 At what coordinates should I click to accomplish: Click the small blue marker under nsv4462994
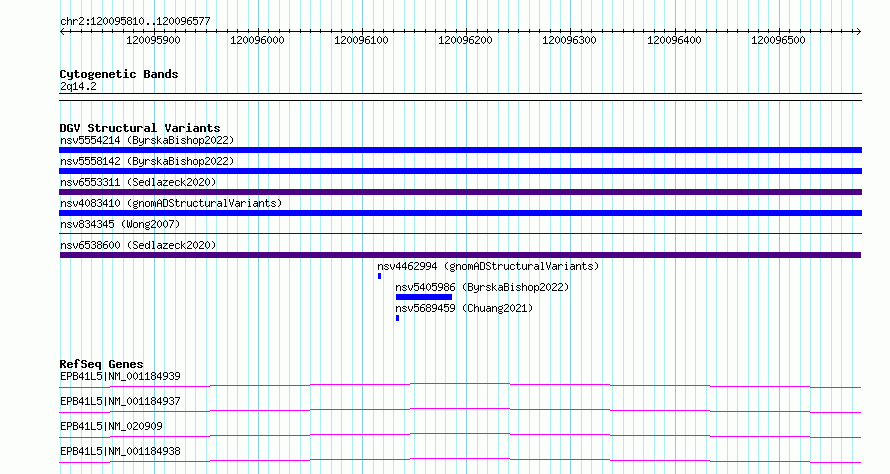coord(380,276)
